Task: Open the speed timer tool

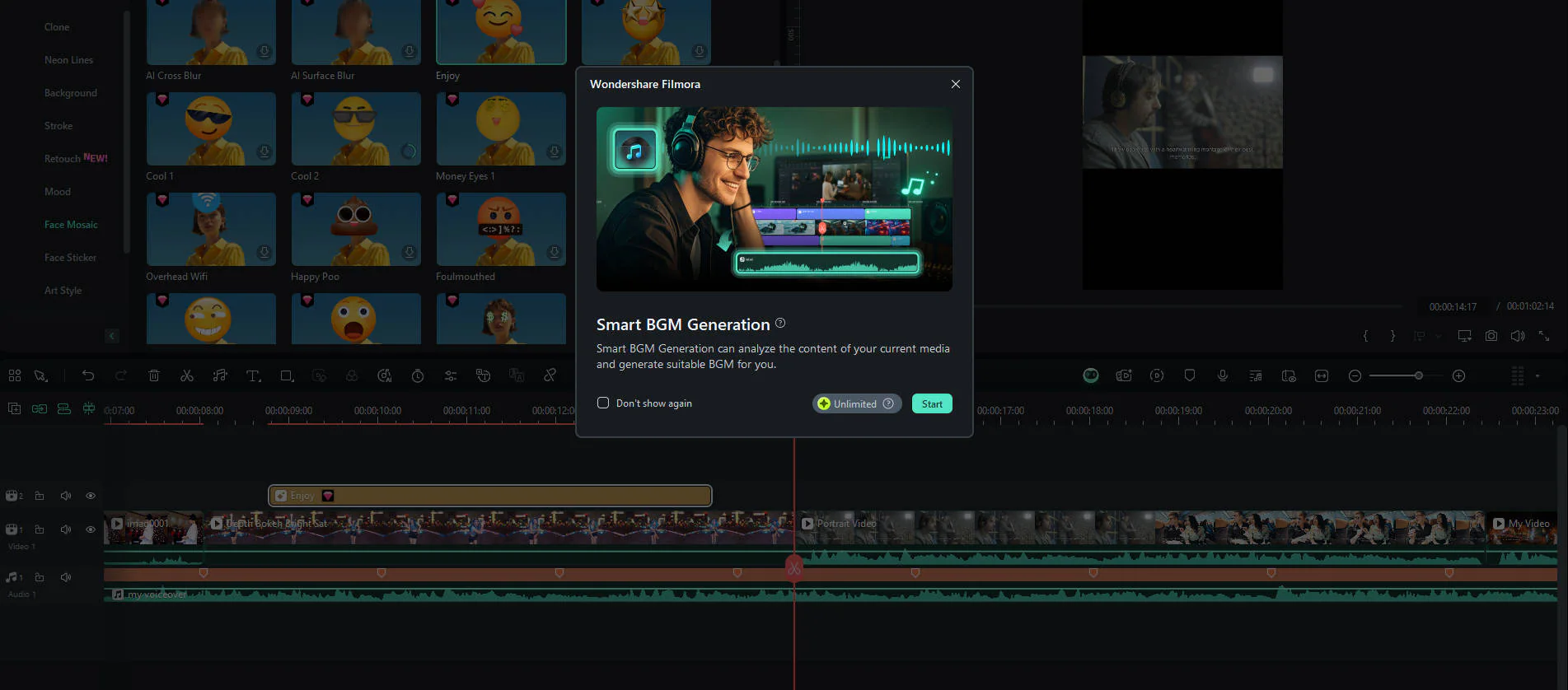Action: pyautogui.click(x=418, y=375)
